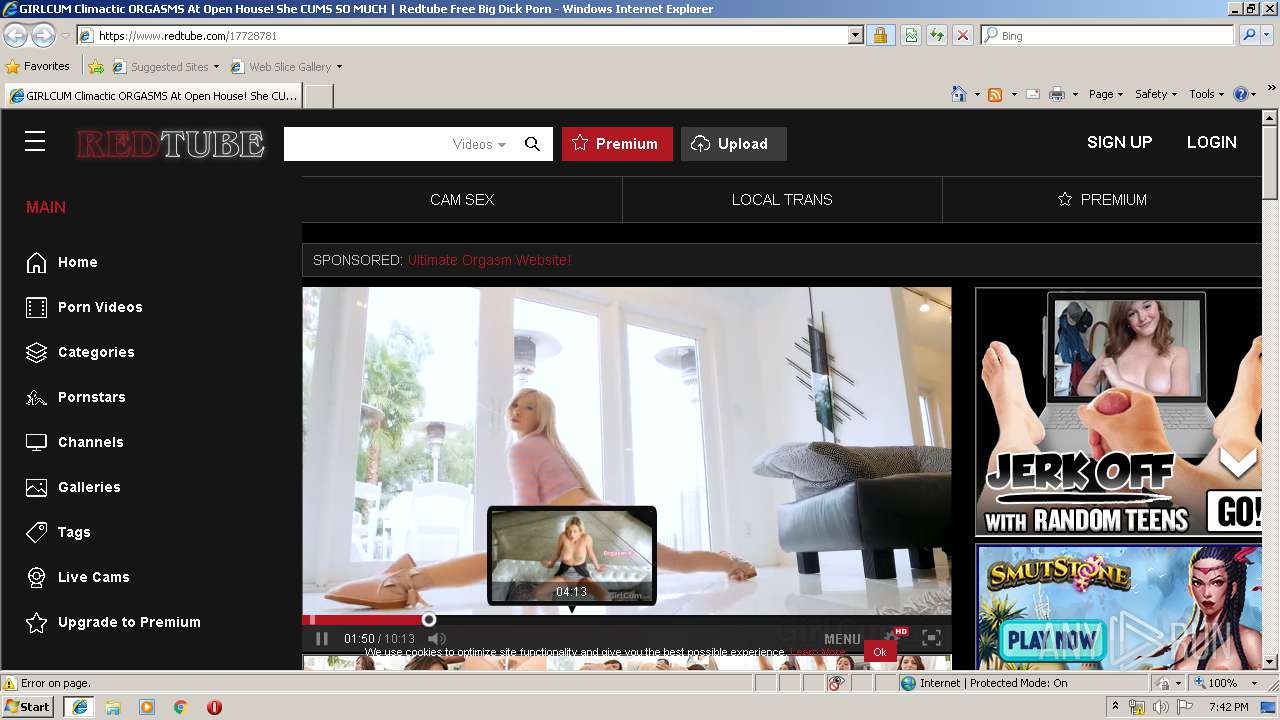The image size is (1280, 720).
Task: Click the search magnifier icon on site
Action: point(532,144)
